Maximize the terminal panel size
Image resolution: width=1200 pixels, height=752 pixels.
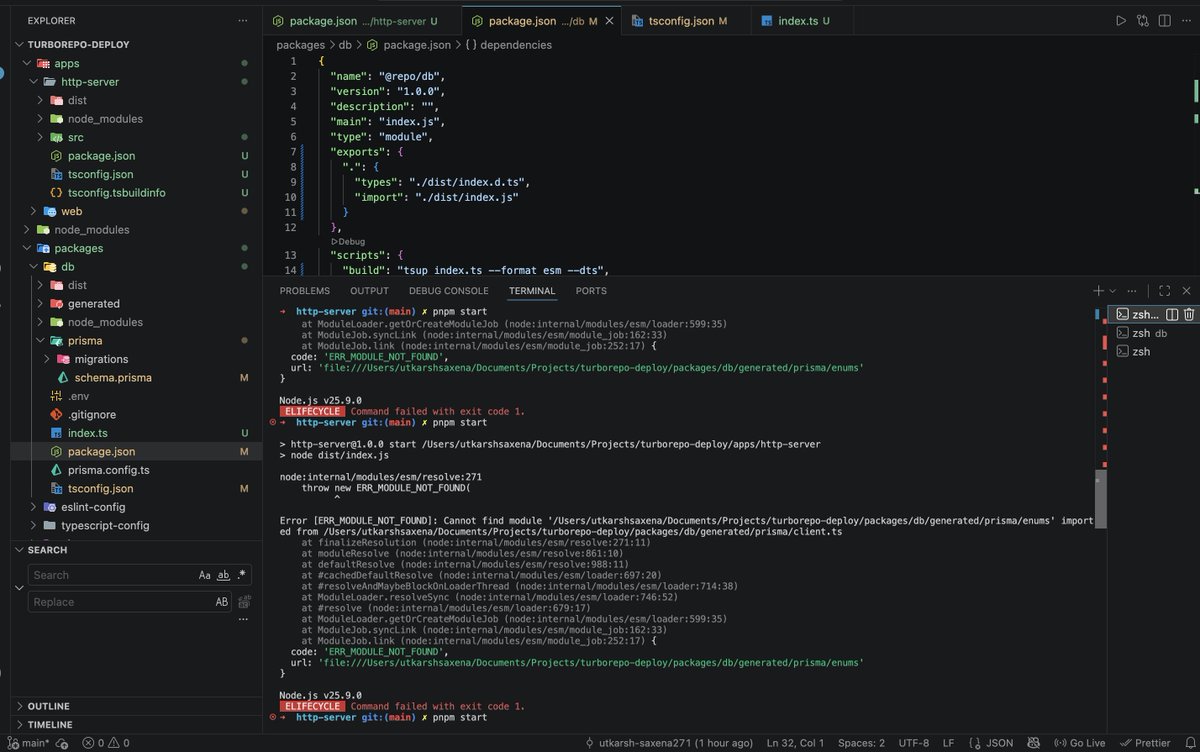(x=1166, y=290)
